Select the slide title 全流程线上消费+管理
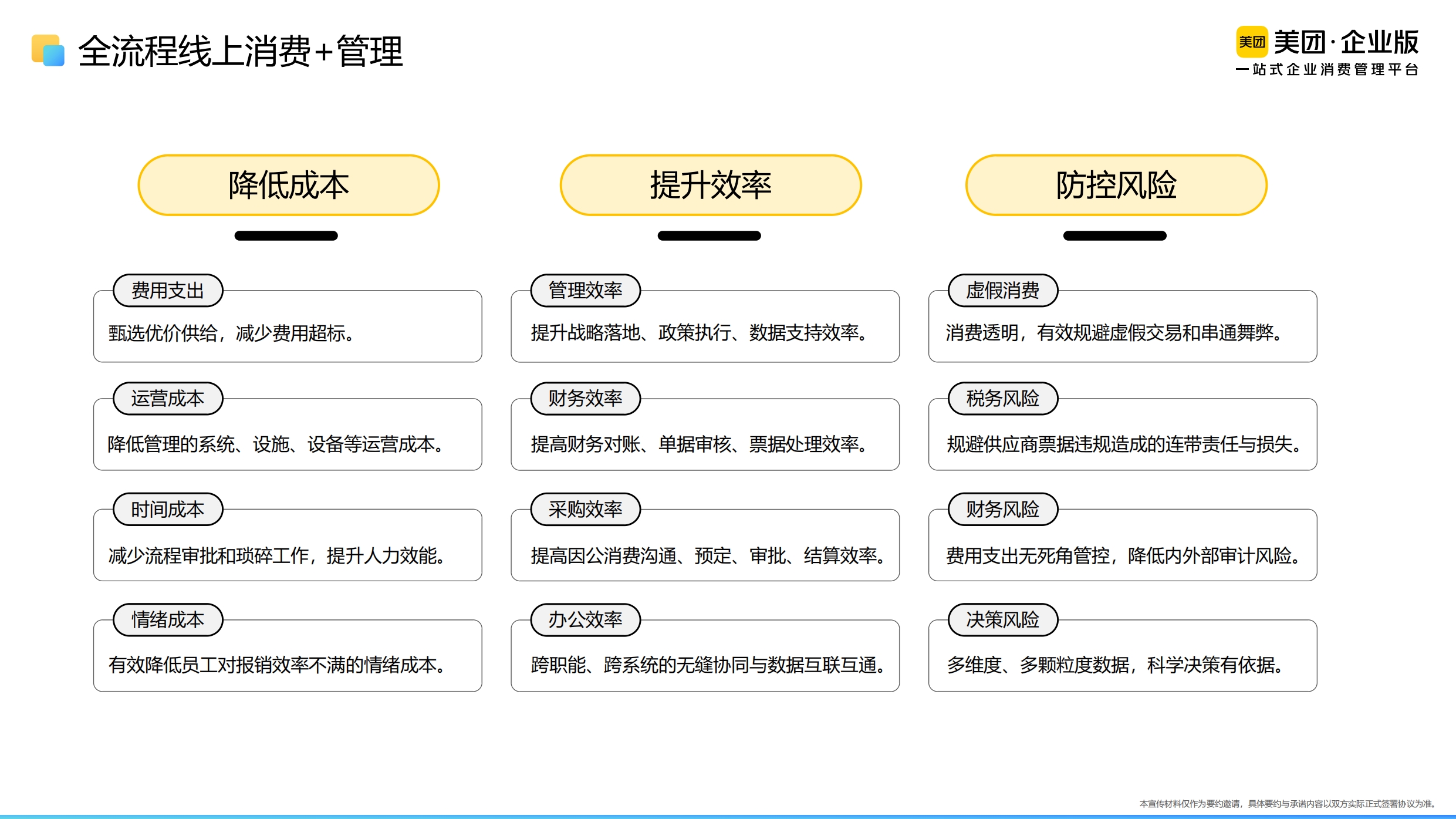This screenshot has width=1456, height=819. point(241,51)
